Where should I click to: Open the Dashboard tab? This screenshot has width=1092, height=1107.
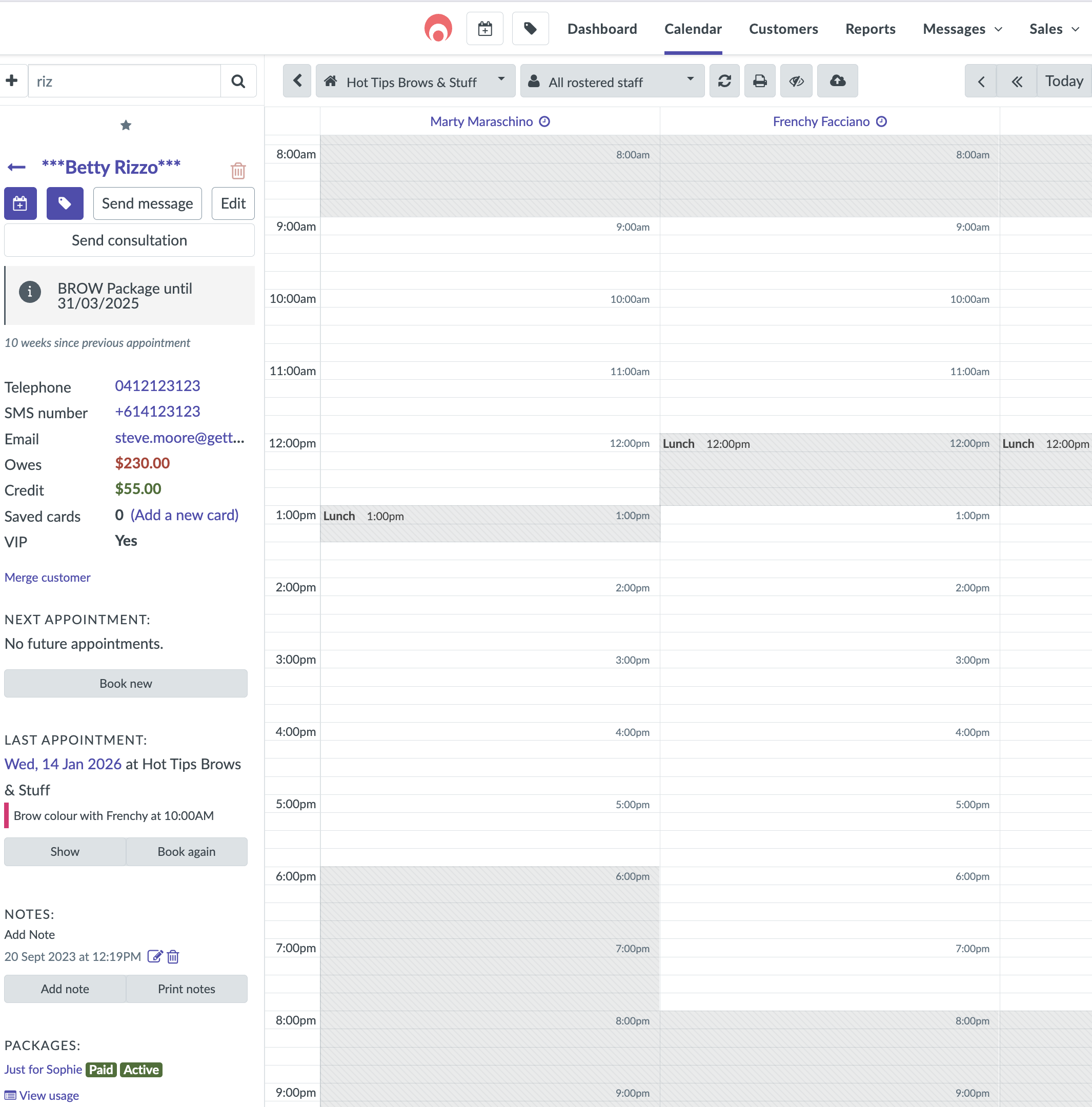click(x=602, y=29)
